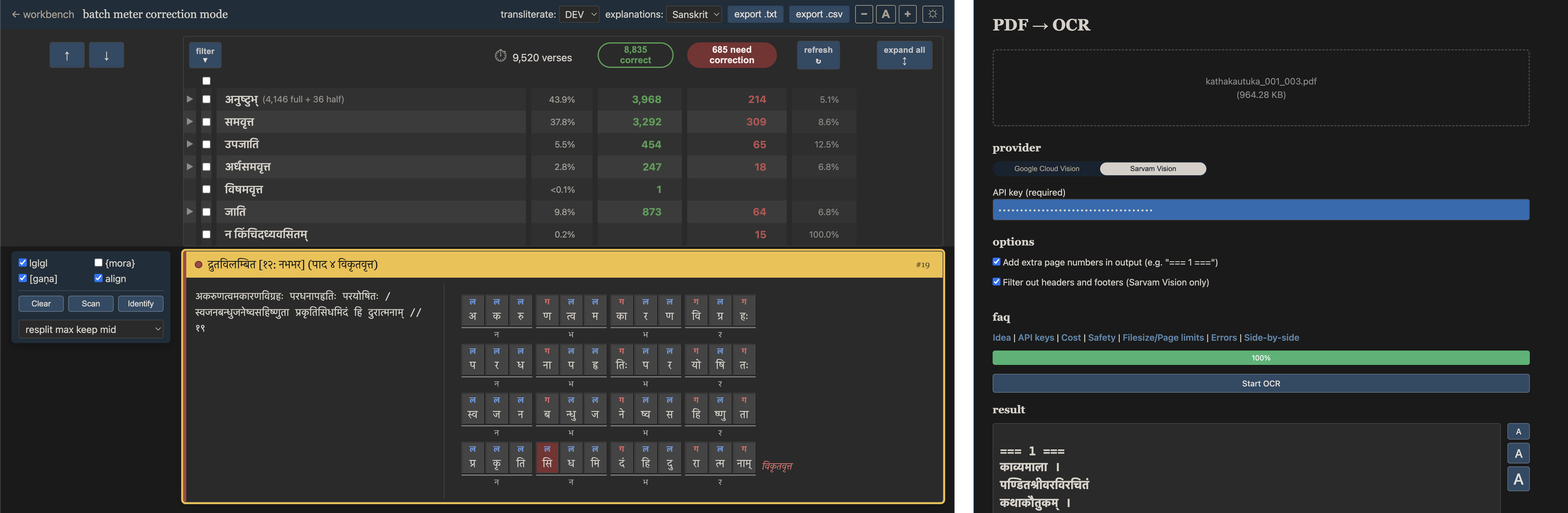1568x513 pixels.
Task: Enable the {mora} option
Action: pos(98,263)
